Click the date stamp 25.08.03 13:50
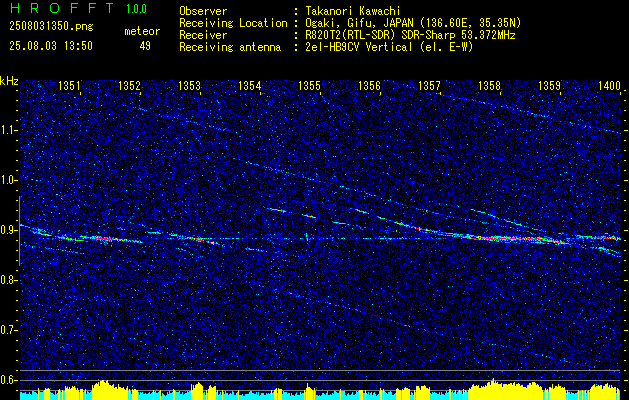Viewport: 629px width, 400px height. (51, 46)
